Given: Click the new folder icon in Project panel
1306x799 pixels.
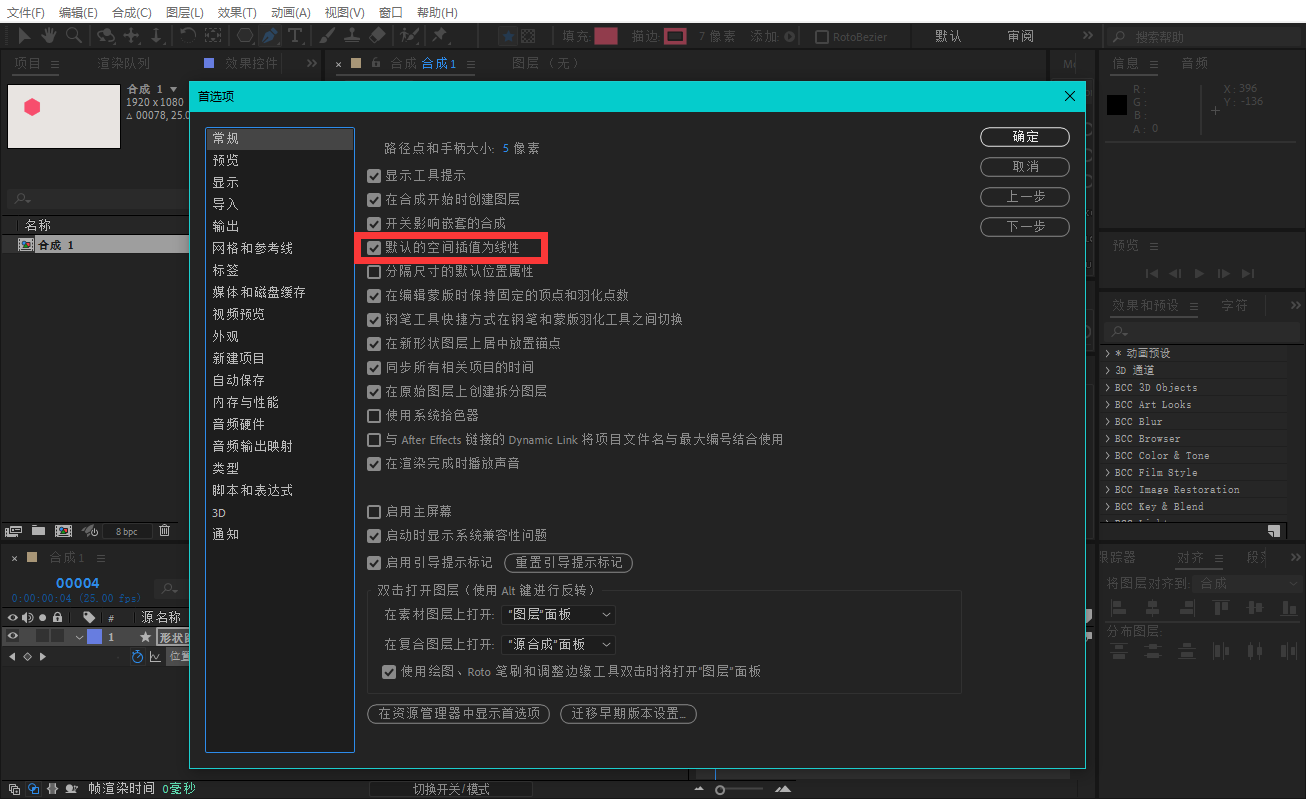Looking at the screenshot, I should [38, 530].
